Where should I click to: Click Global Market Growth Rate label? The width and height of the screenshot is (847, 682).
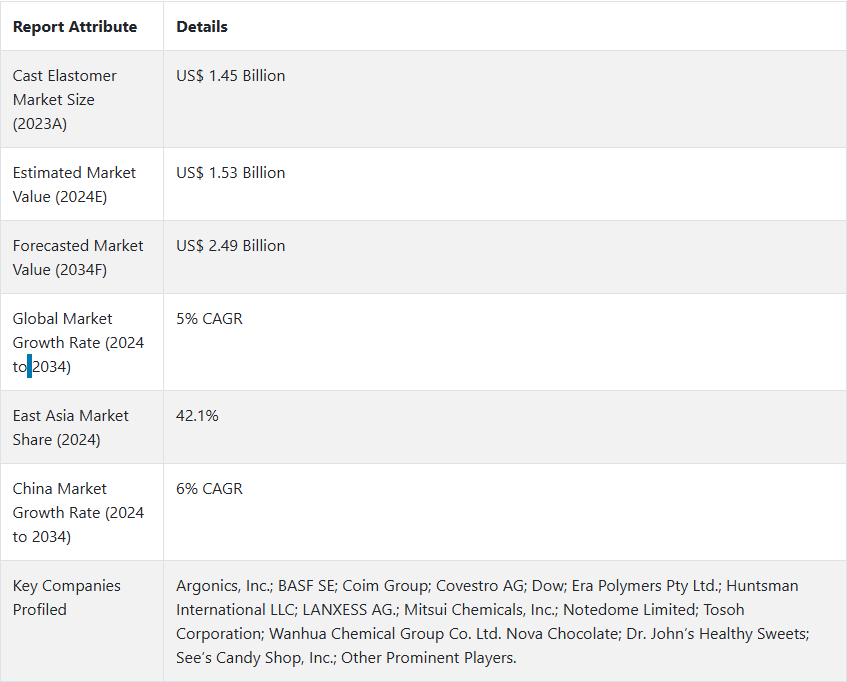tap(78, 342)
